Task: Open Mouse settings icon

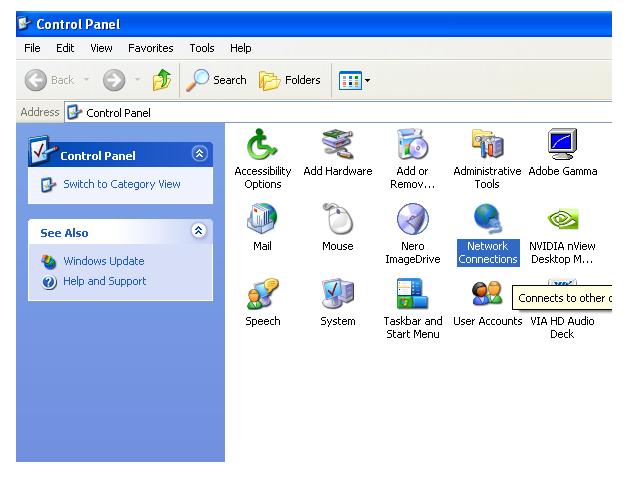Action: coord(338,221)
